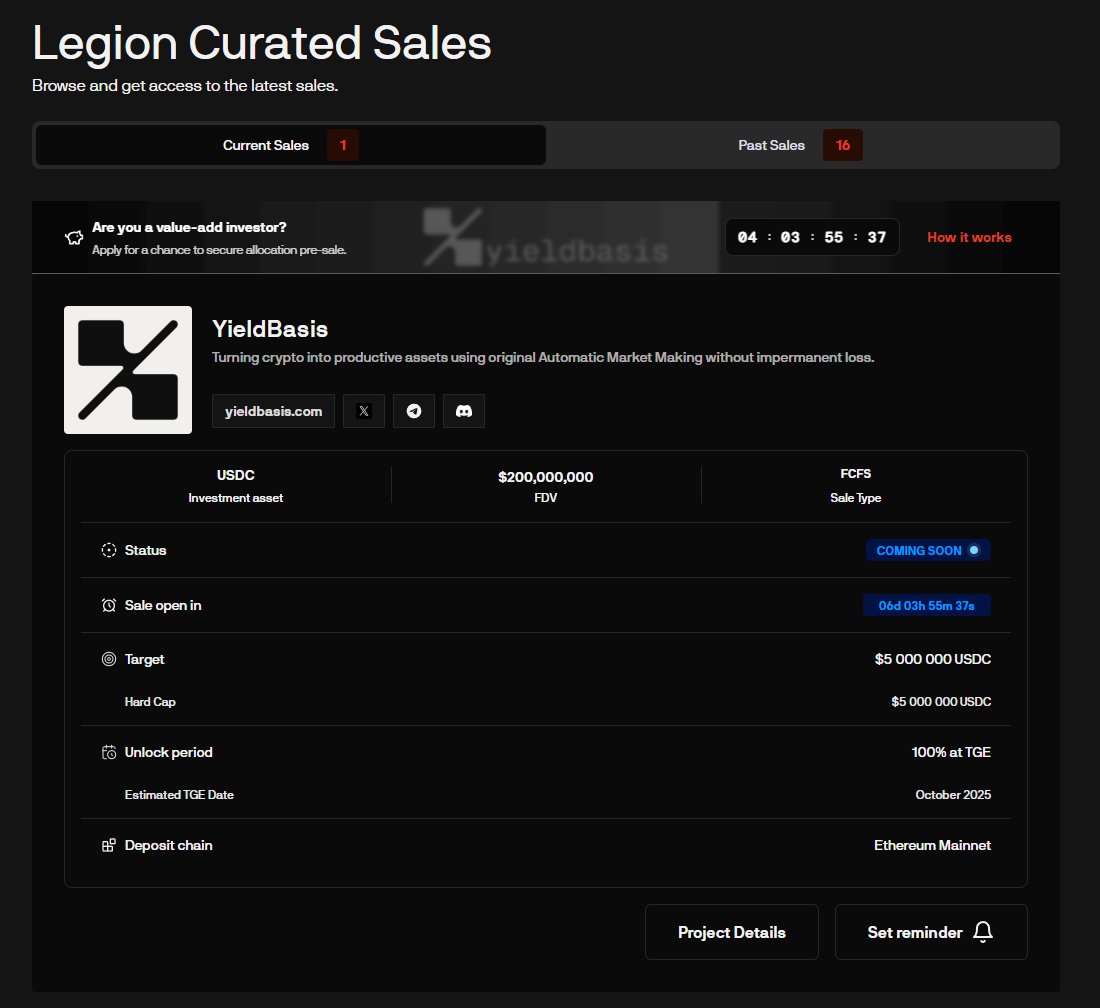Click the October 2025 TGE date
1100x1008 pixels.
[x=953, y=795]
